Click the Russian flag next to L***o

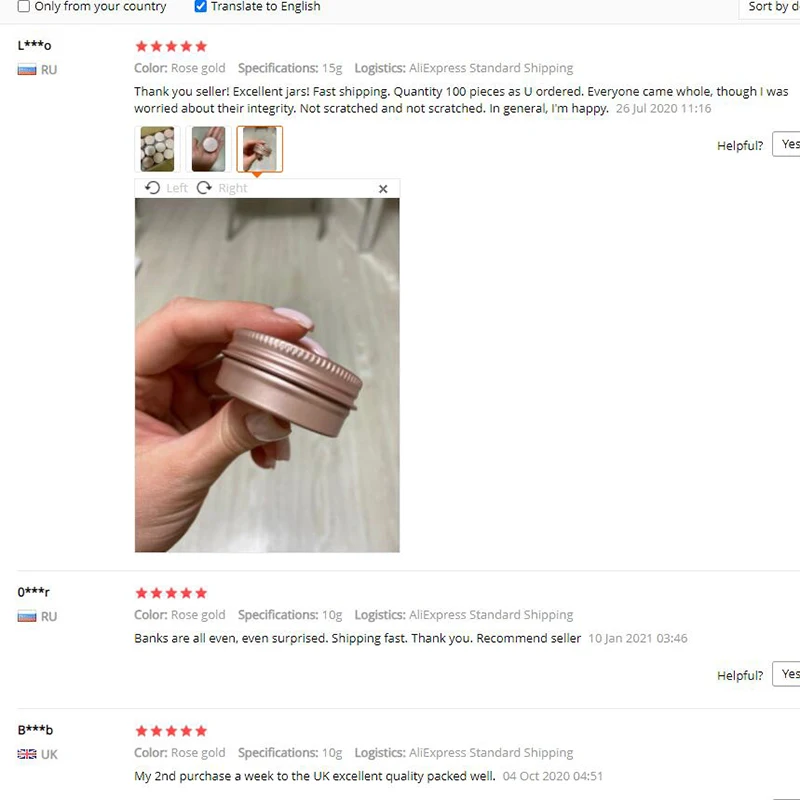click(x=27, y=70)
